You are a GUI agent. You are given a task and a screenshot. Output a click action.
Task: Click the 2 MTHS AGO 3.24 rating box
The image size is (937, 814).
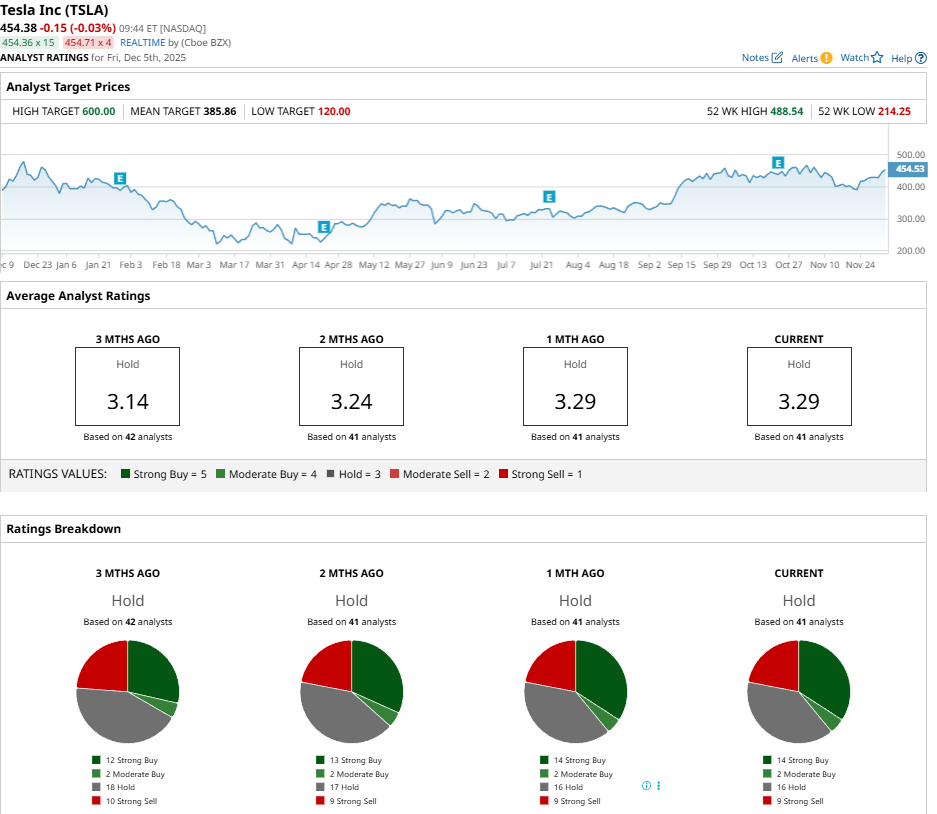(351, 386)
